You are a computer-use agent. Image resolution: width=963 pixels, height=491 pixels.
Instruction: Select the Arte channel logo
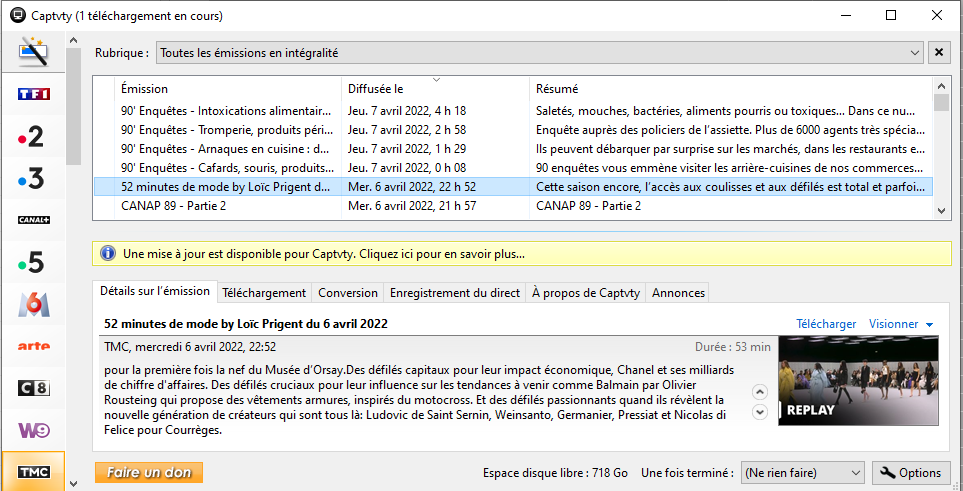(x=33, y=346)
